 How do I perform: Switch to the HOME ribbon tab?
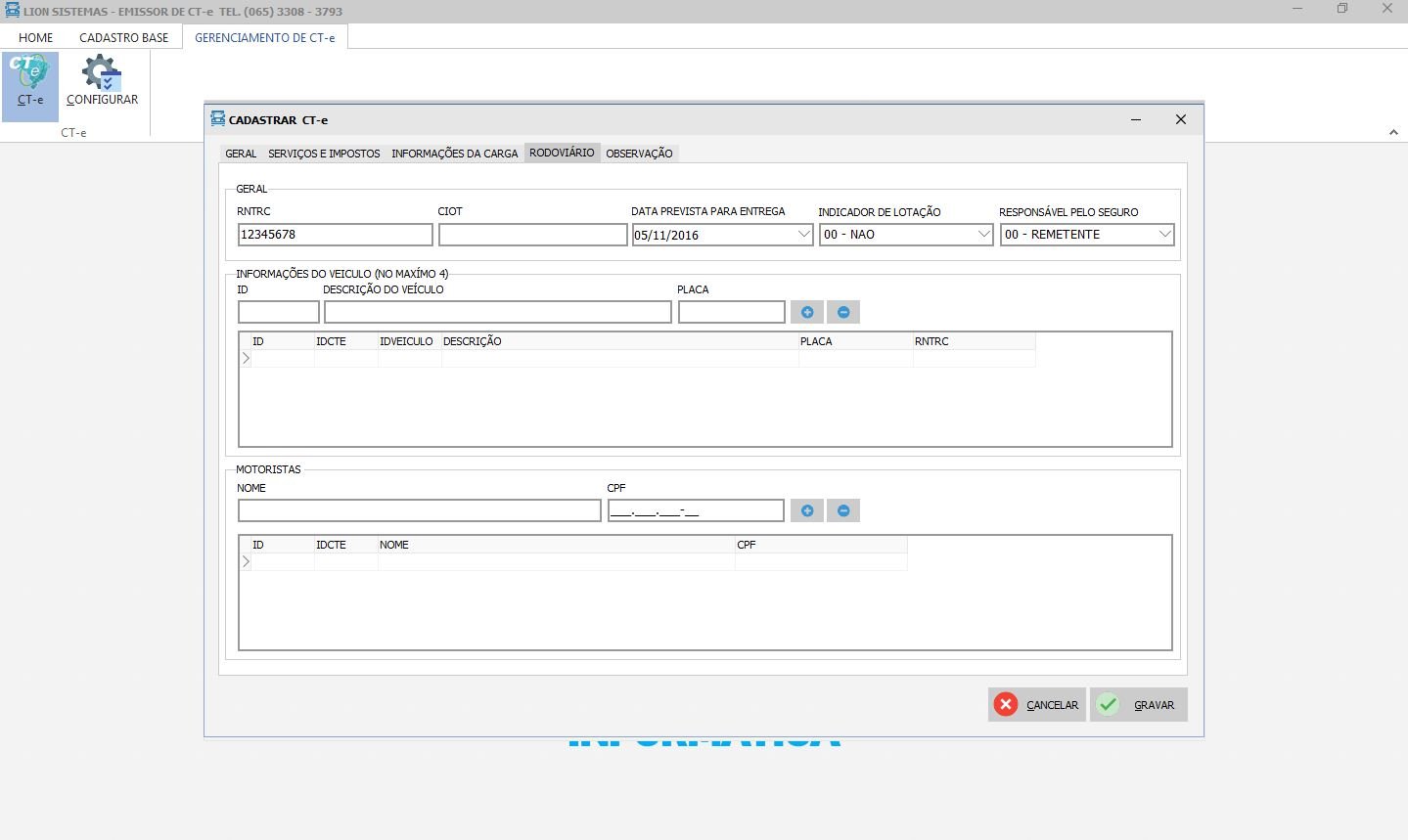point(36,37)
